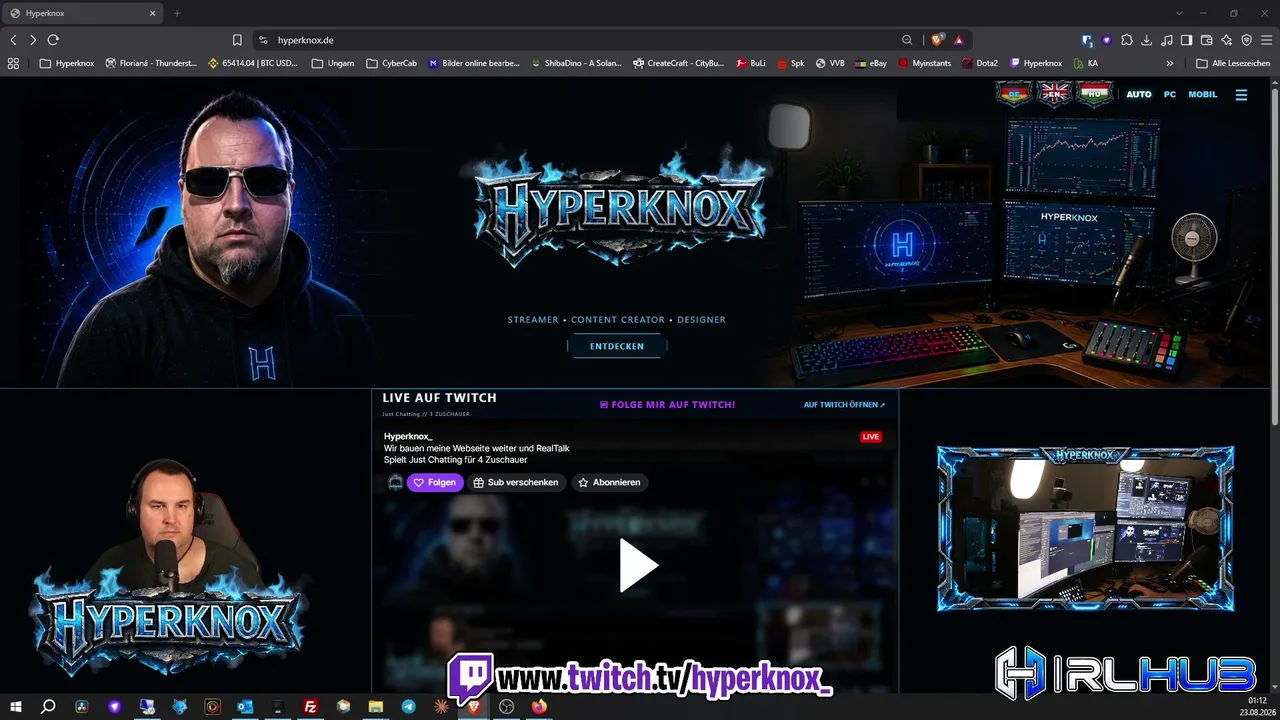This screenshot has height=720, width=1280.
Task: Open the Brave Leo AI sparkle icon
Action: click(1226, 40)
